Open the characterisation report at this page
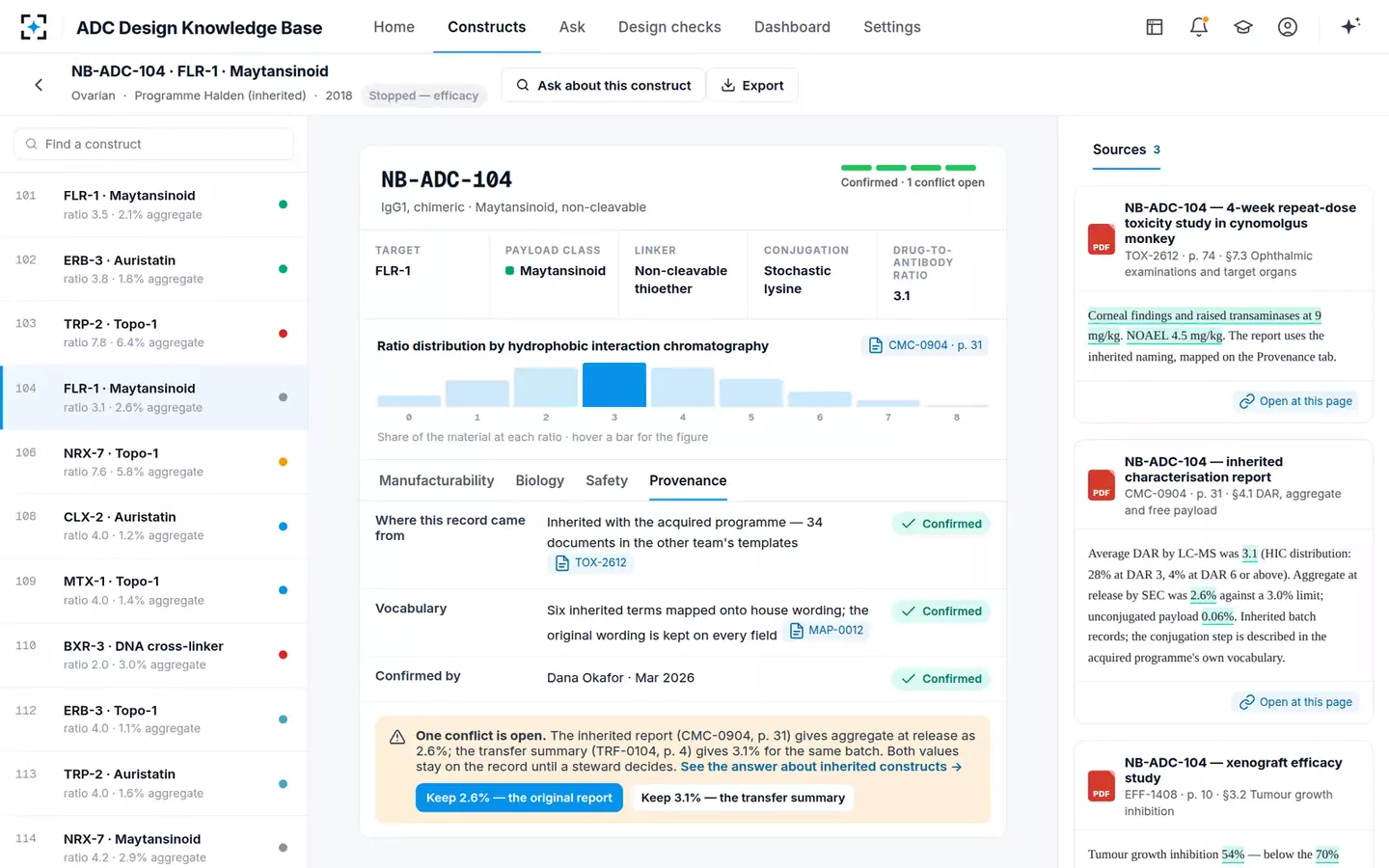Image resolution: width=1389 pixels, height=868 pixels. 1295,702
